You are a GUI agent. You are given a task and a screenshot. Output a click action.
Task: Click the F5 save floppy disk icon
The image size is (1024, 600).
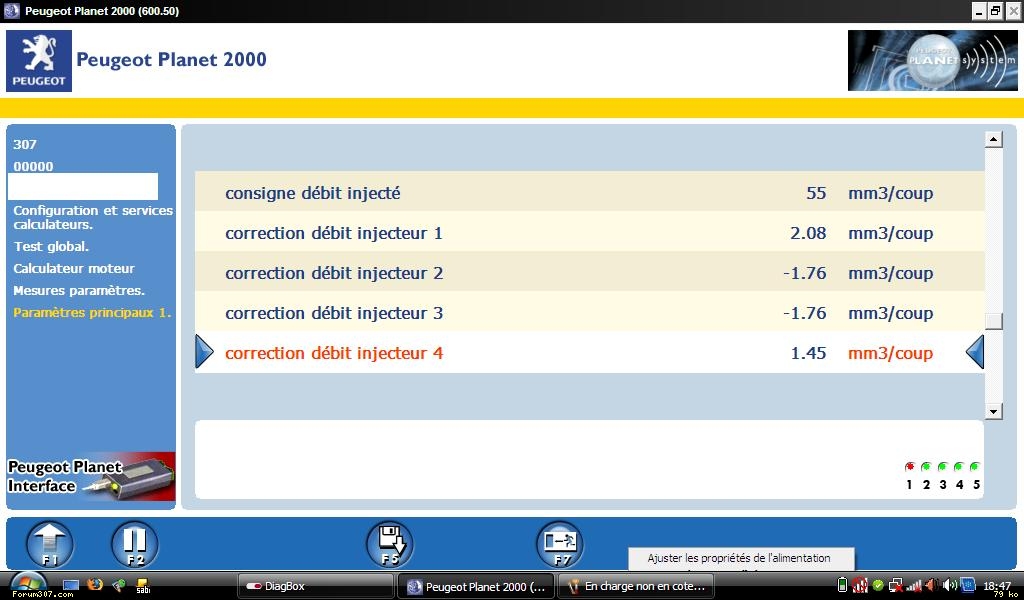tap(389, 545)
